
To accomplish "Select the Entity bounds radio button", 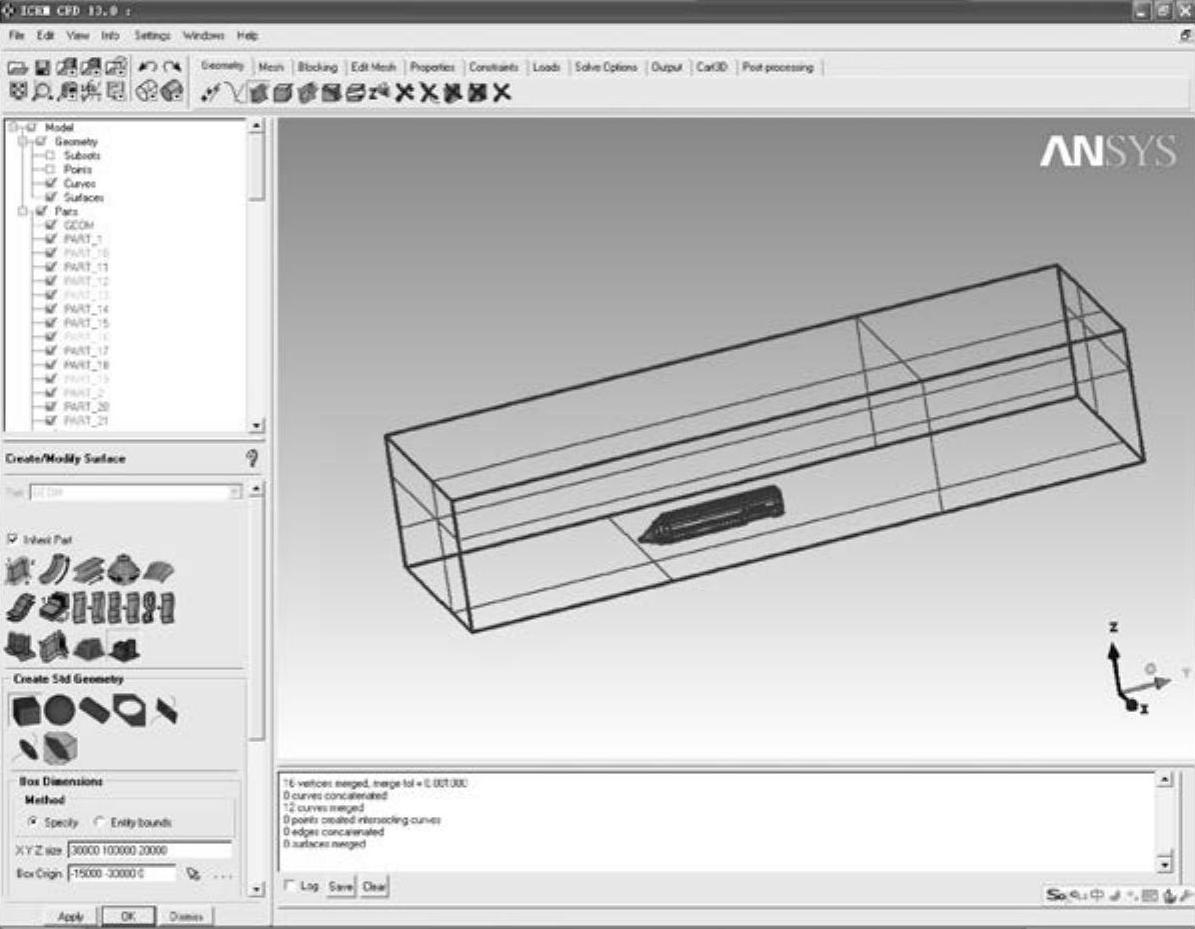I will pyautogui.click(x=100, y=822).
